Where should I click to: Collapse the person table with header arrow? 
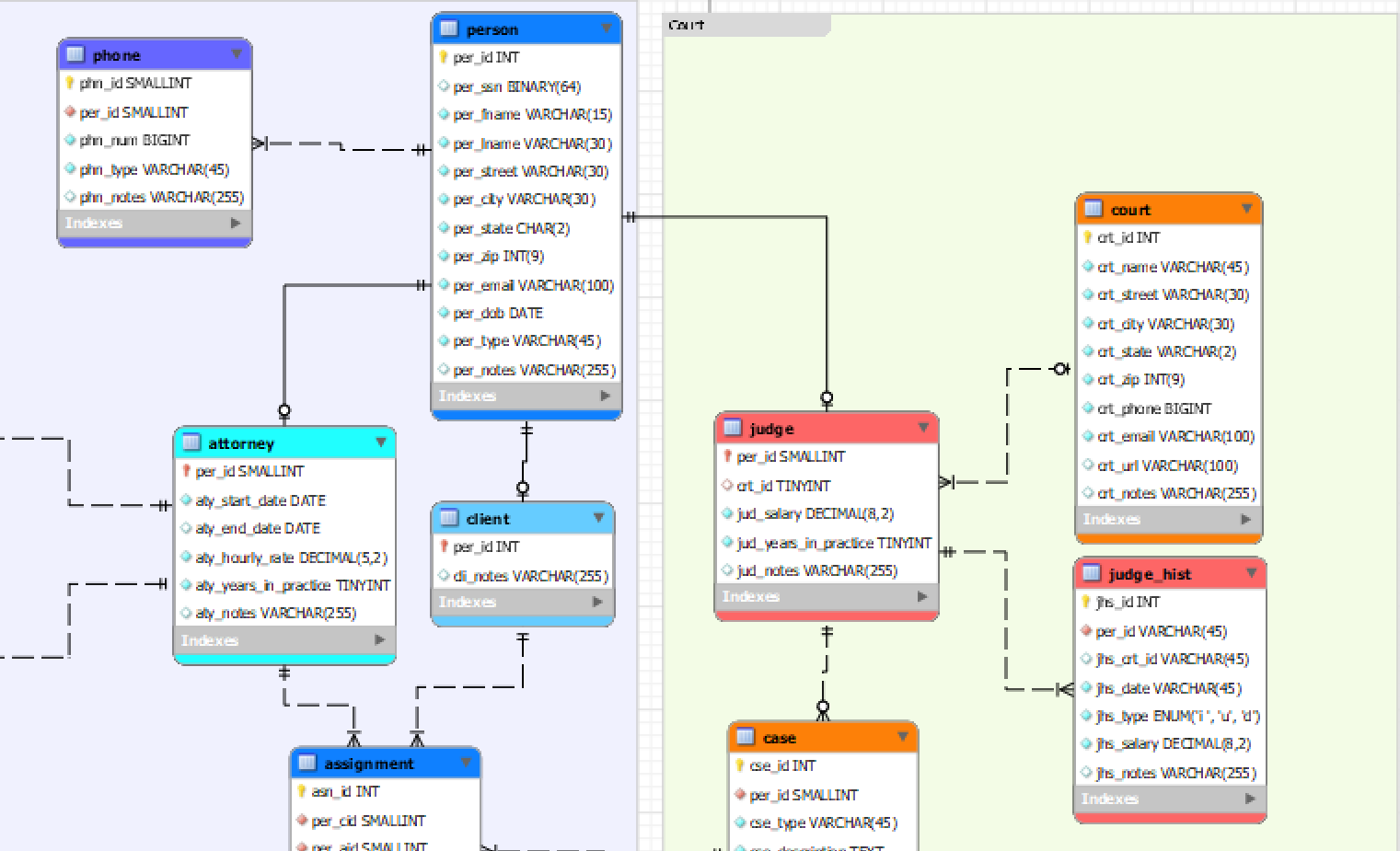tap(607, 29)
